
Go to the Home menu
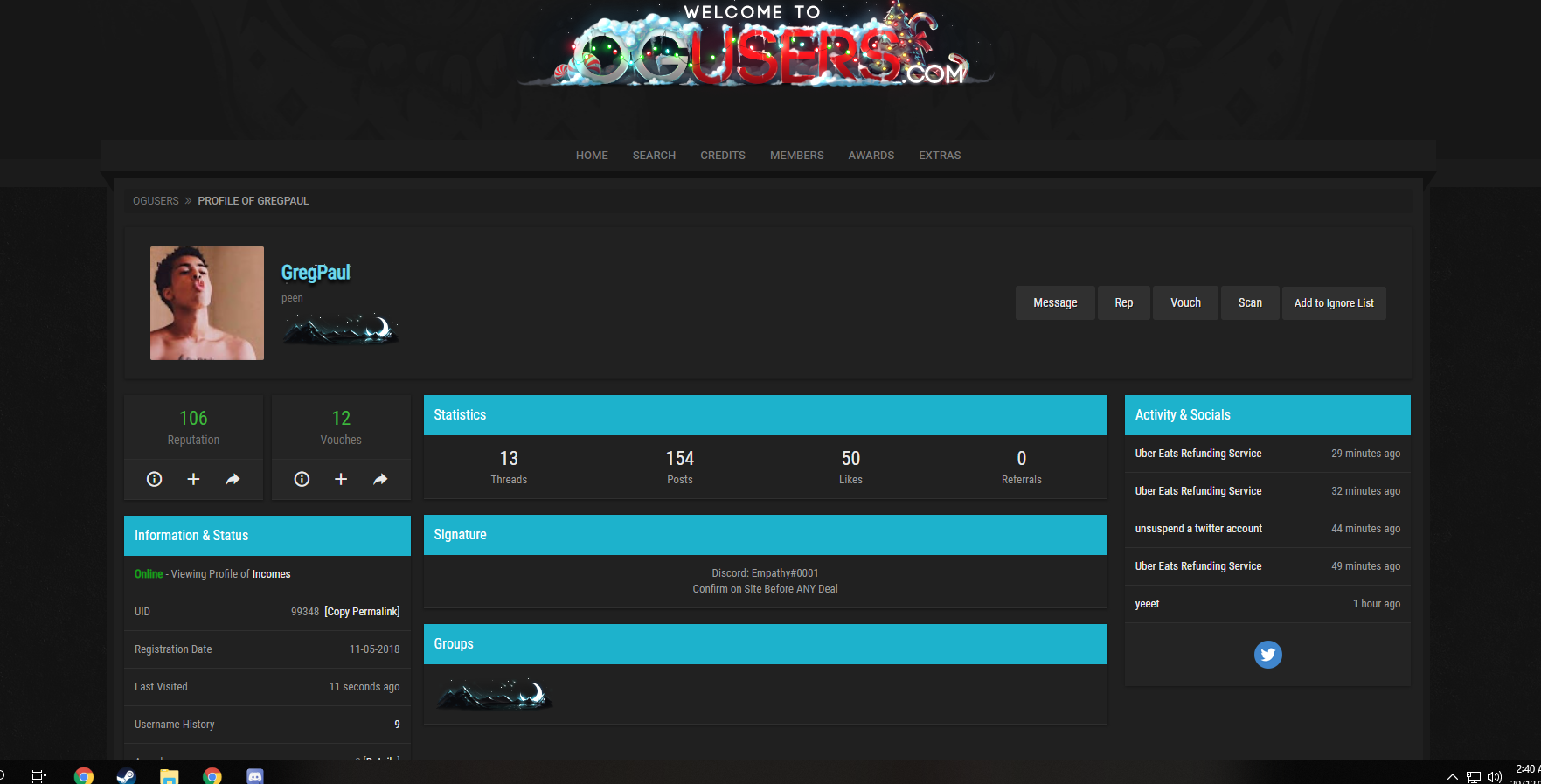pyautogui.click(x=592, y=156)
